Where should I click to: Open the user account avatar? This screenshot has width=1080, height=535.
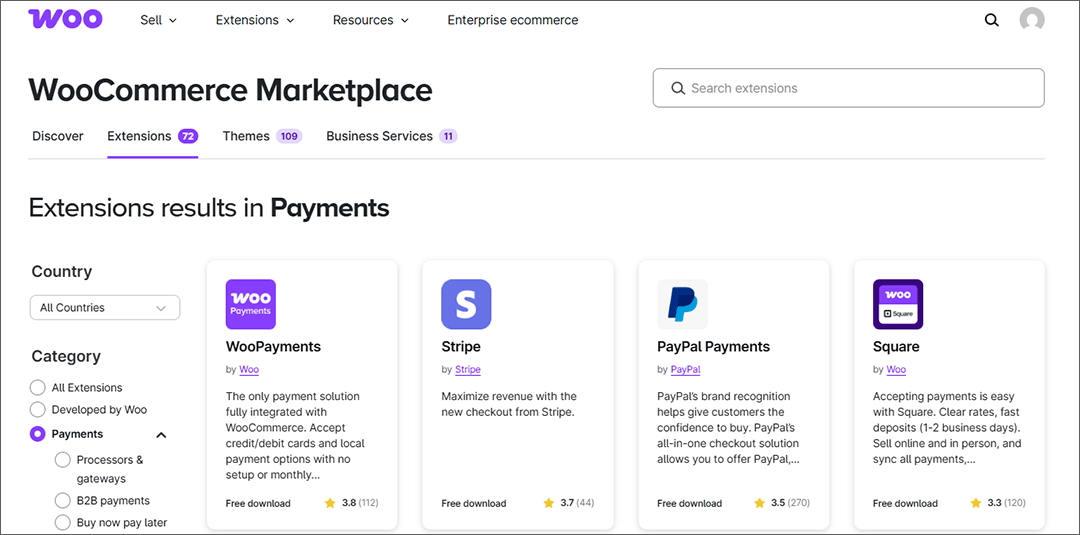pyautogui.click(x=1032, y=19)
